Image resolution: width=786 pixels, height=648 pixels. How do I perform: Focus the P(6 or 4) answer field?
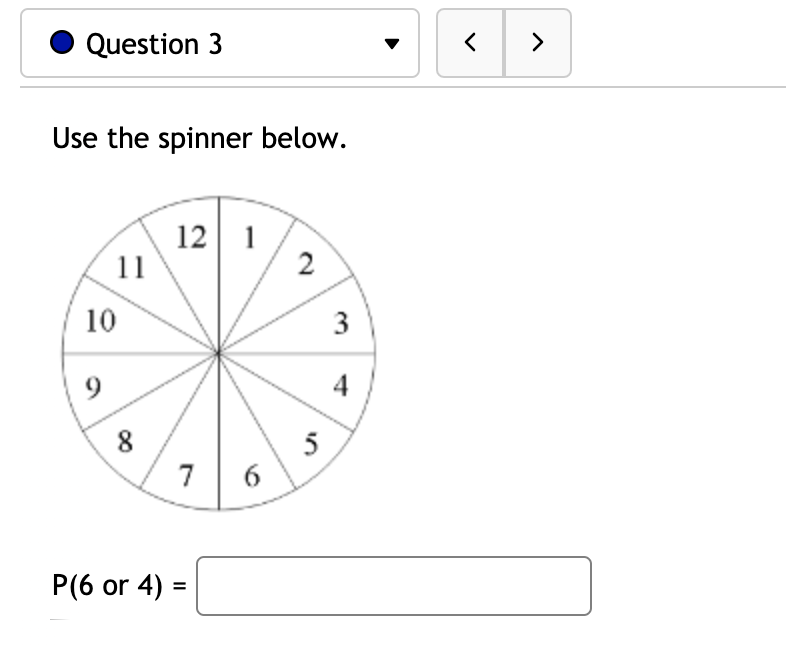click(394, 586)
